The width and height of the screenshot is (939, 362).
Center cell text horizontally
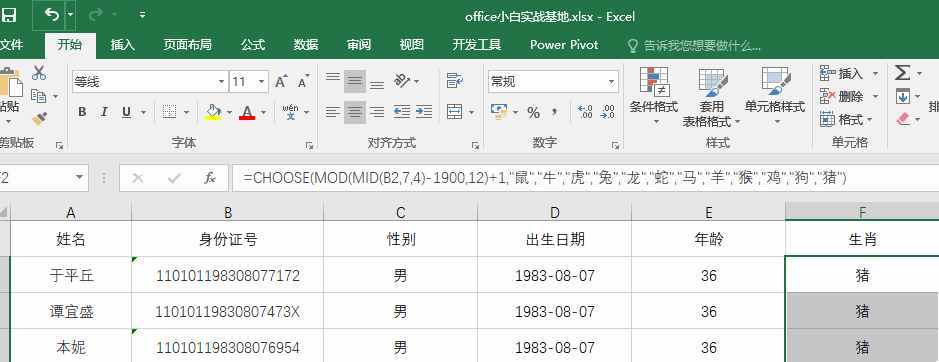[355, 112]
